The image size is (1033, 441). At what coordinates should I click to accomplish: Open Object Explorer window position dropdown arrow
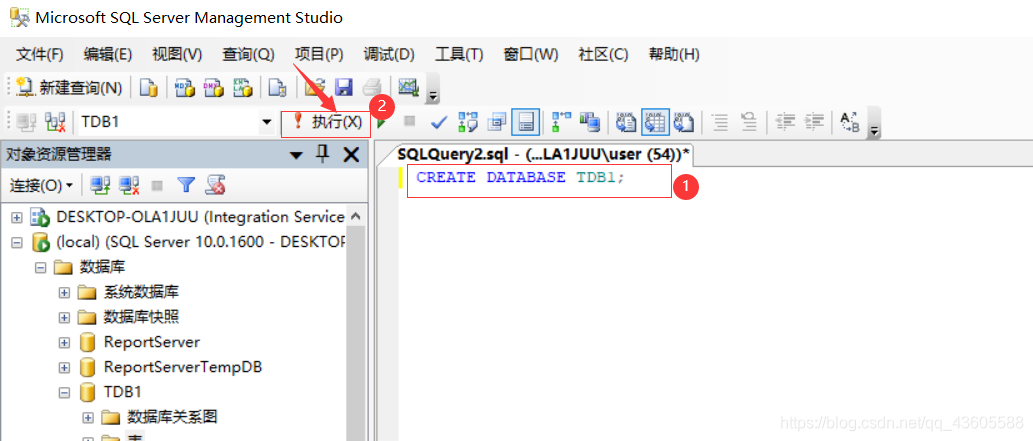click(296, 156)
